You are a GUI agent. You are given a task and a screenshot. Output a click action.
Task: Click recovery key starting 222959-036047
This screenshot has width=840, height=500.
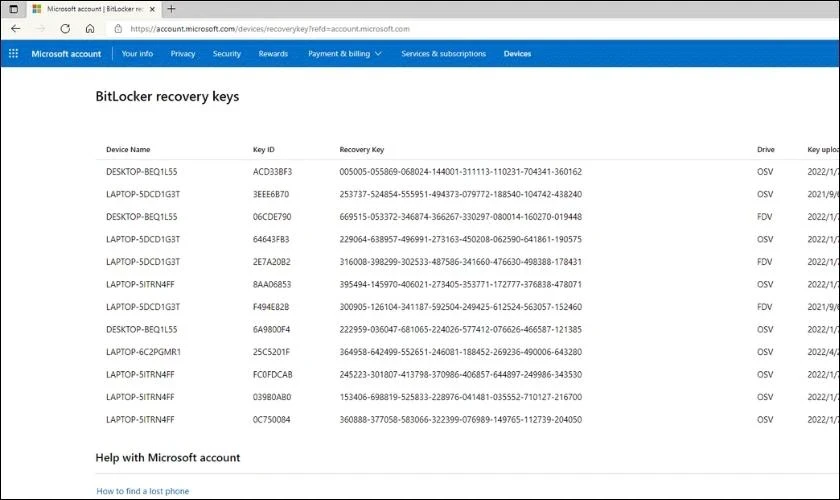click(460, 329)
